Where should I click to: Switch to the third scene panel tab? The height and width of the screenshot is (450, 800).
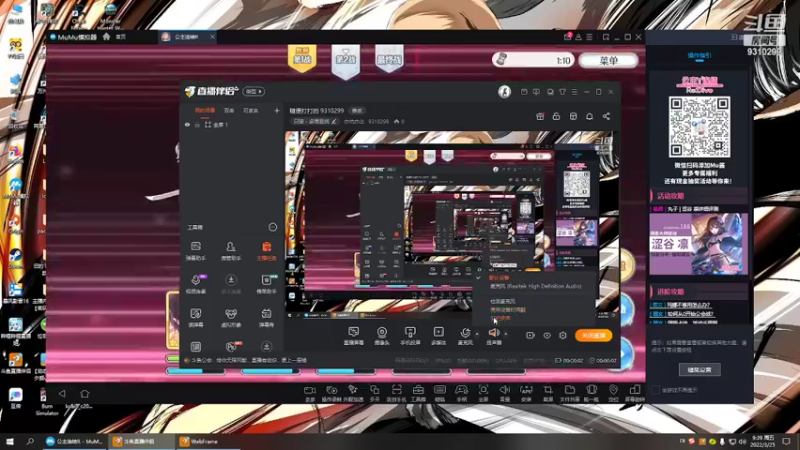point(251,110)
